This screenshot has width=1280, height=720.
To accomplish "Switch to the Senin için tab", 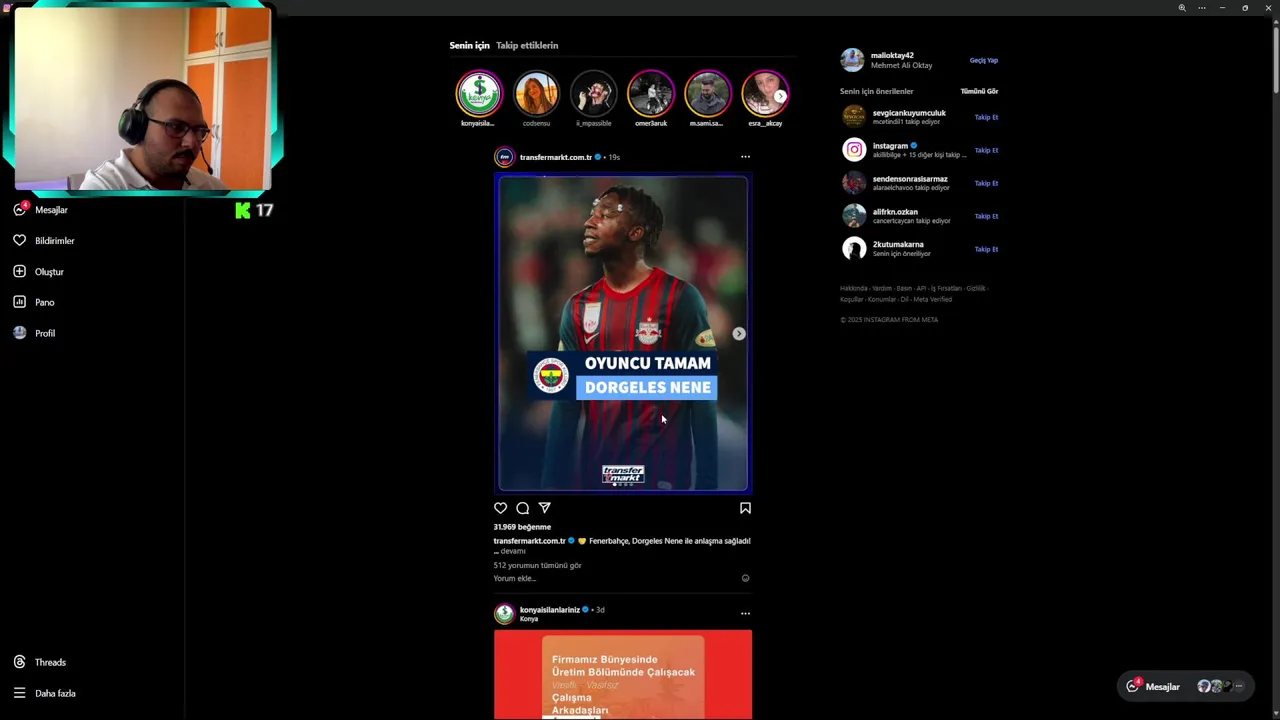I will pos(469,45).
